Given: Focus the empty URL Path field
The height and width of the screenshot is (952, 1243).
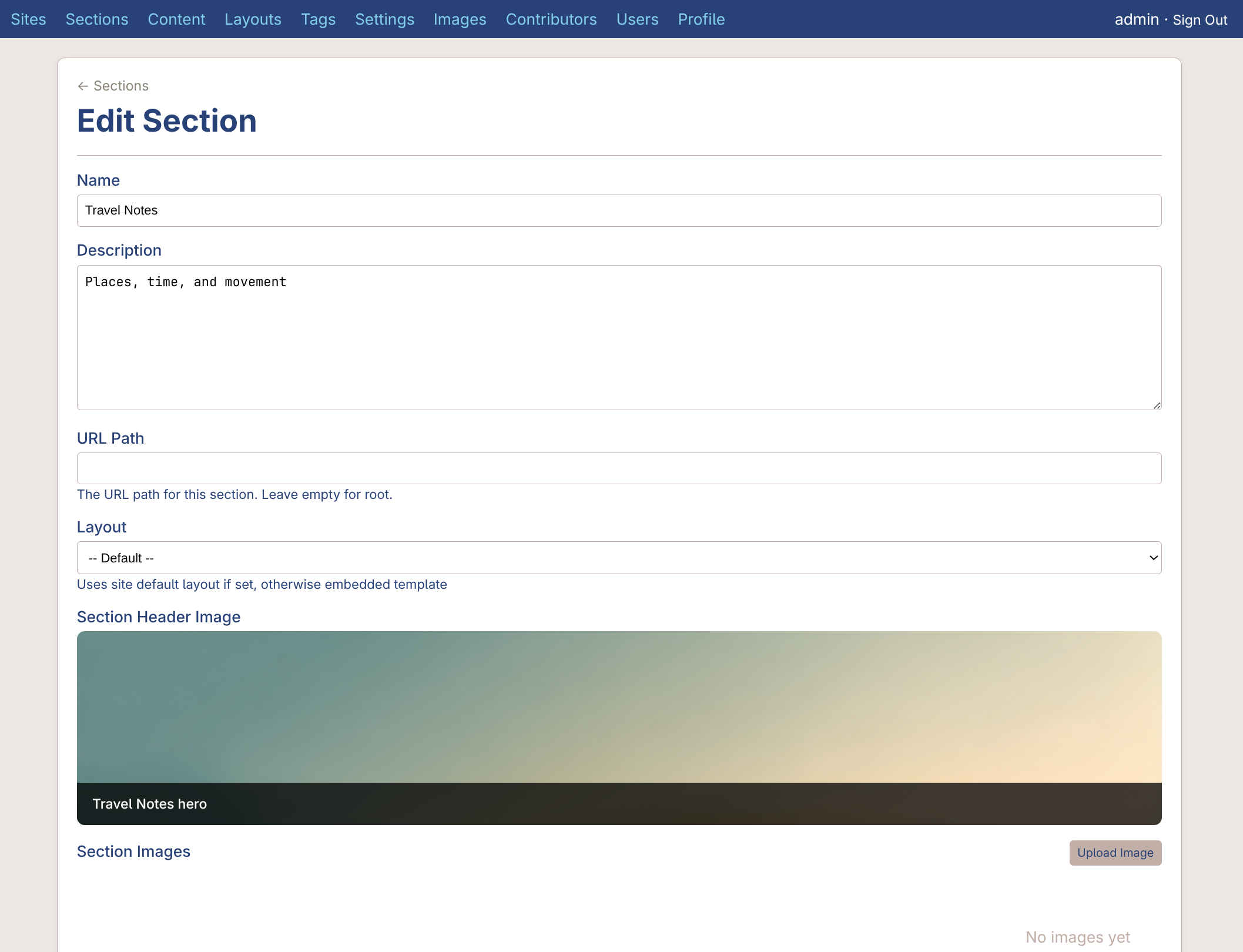Looking at the screenshot, I should tap(618, 468).
